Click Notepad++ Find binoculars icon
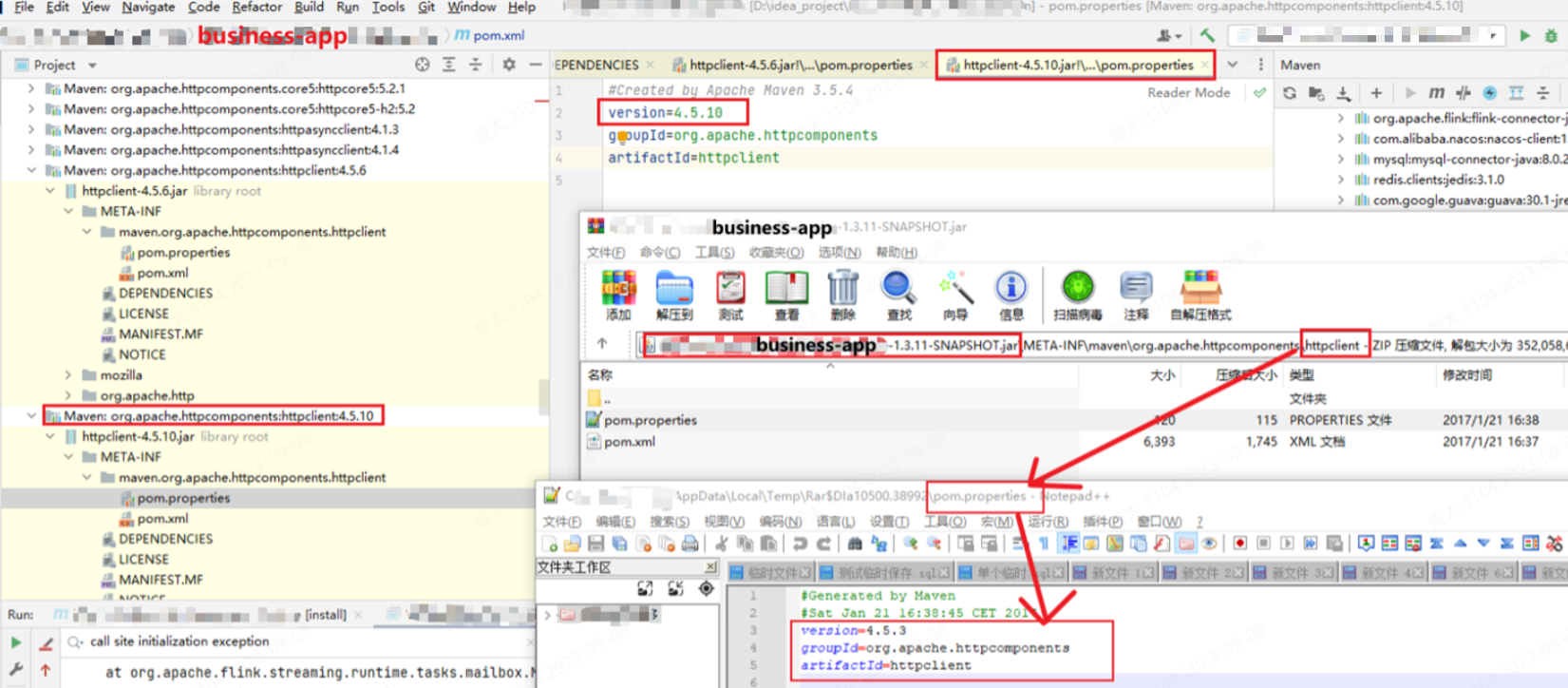This screenshot has height=688, width=1568. click(855, 544)
